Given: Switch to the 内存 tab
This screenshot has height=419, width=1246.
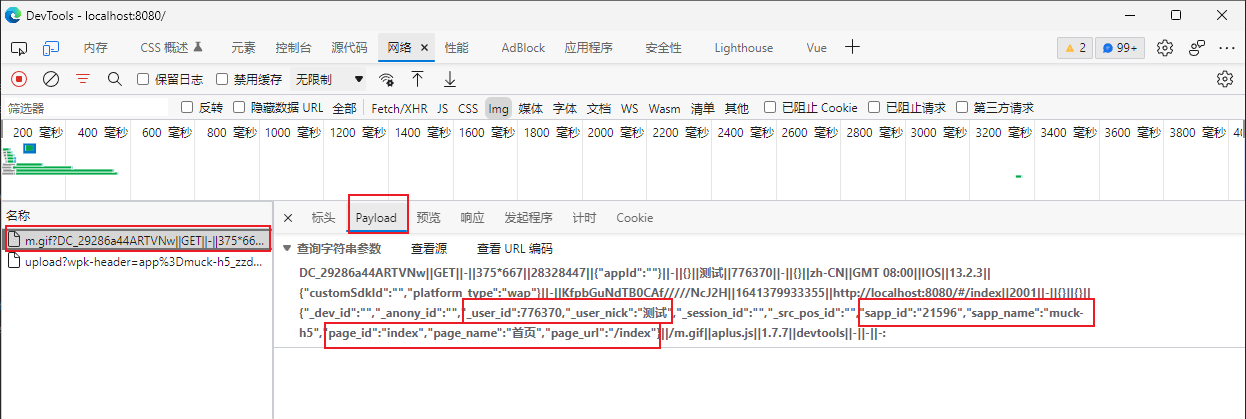Looking at the screenshot, I should (x=95, y=48).
